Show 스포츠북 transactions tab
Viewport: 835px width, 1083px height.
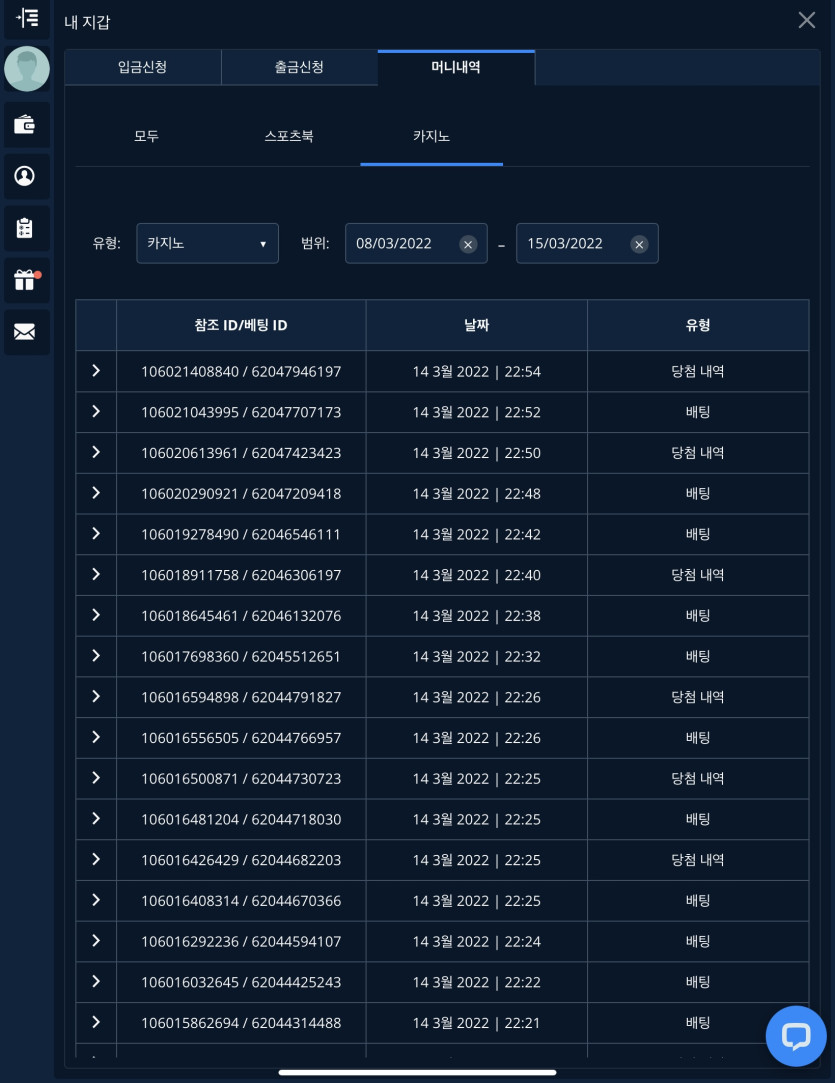[x=289, y=136]
